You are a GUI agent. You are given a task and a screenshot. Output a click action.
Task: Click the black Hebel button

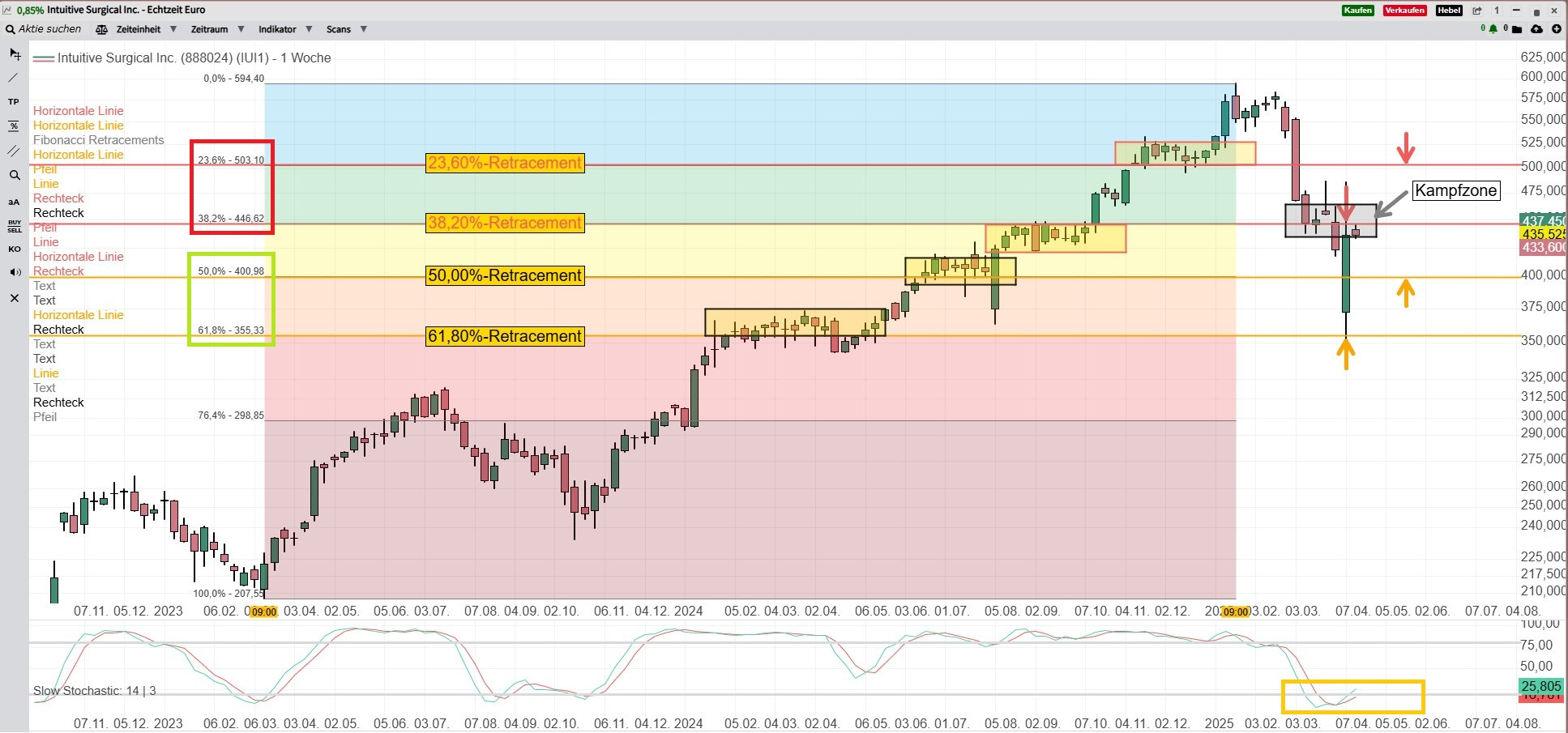point(1449,11)
